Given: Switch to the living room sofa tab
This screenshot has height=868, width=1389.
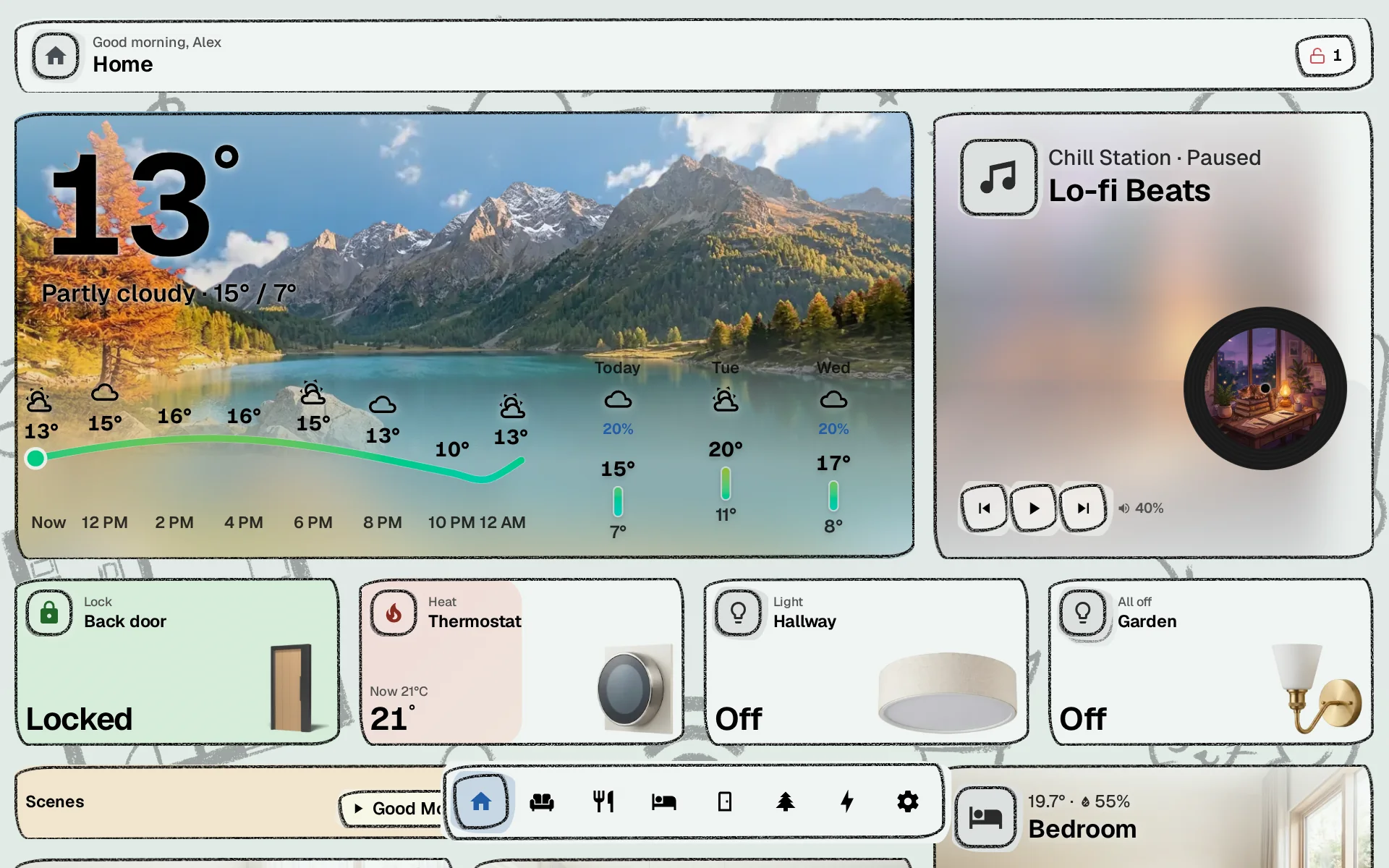Looking at the screenshot, I should pos(542,801).
